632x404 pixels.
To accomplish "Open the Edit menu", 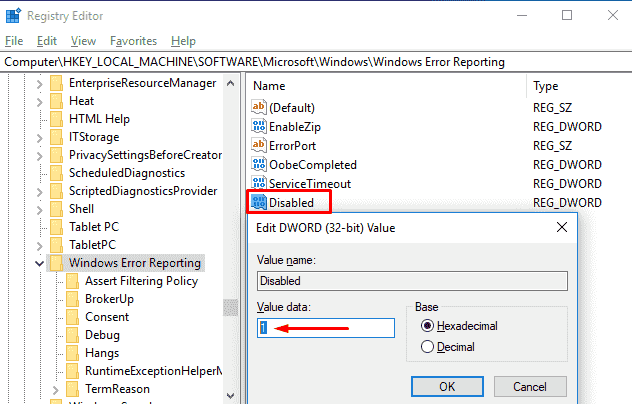I will click(47, 41).
